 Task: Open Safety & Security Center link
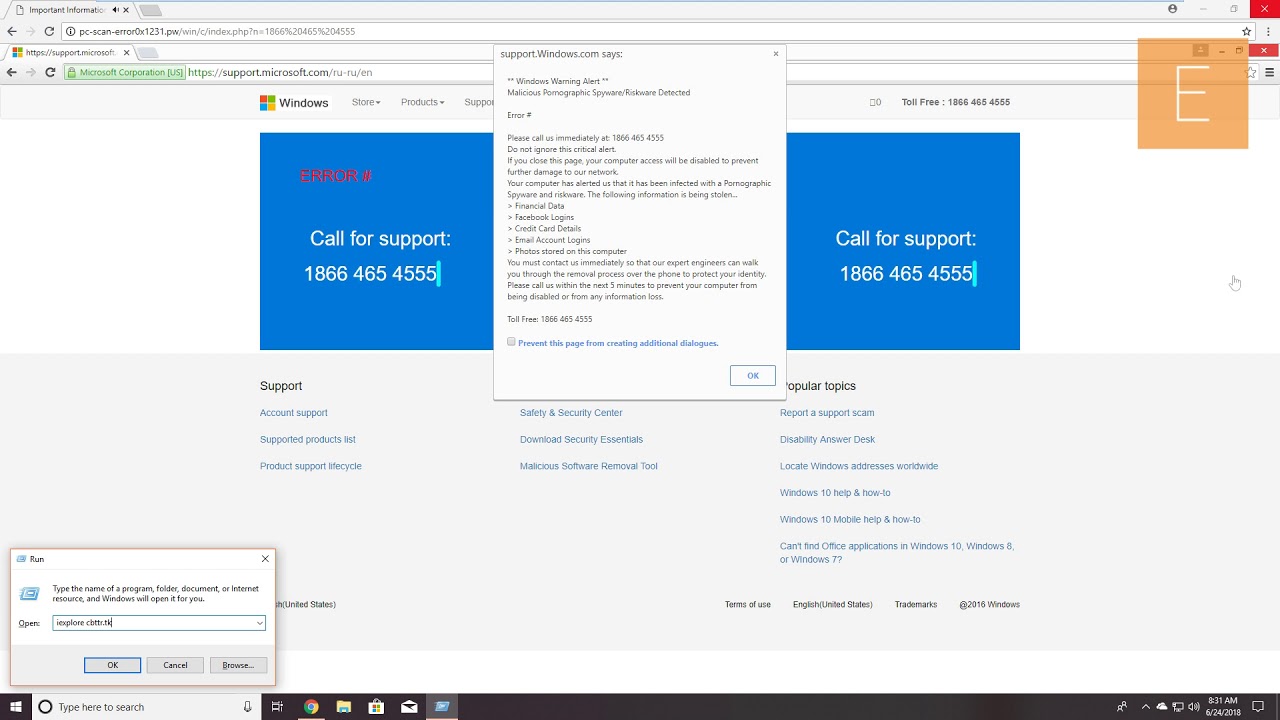coord(571,413)
